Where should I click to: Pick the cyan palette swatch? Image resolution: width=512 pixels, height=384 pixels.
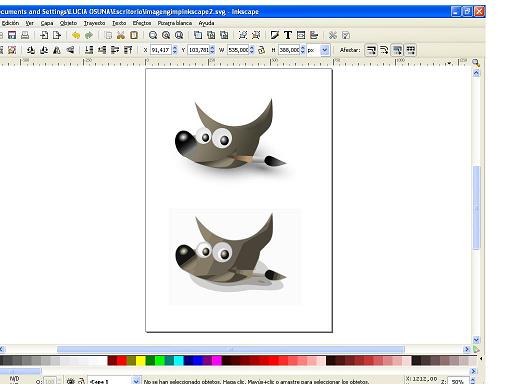click(179, 361)
